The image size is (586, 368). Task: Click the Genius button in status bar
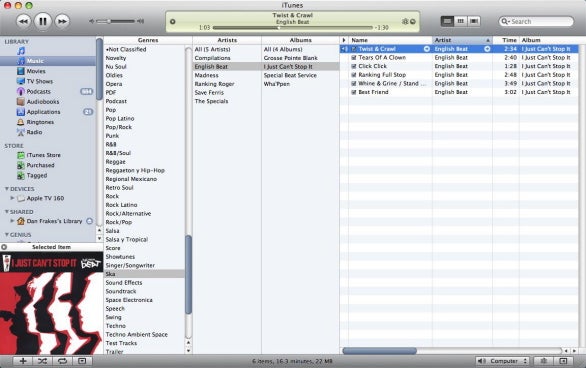544,361
